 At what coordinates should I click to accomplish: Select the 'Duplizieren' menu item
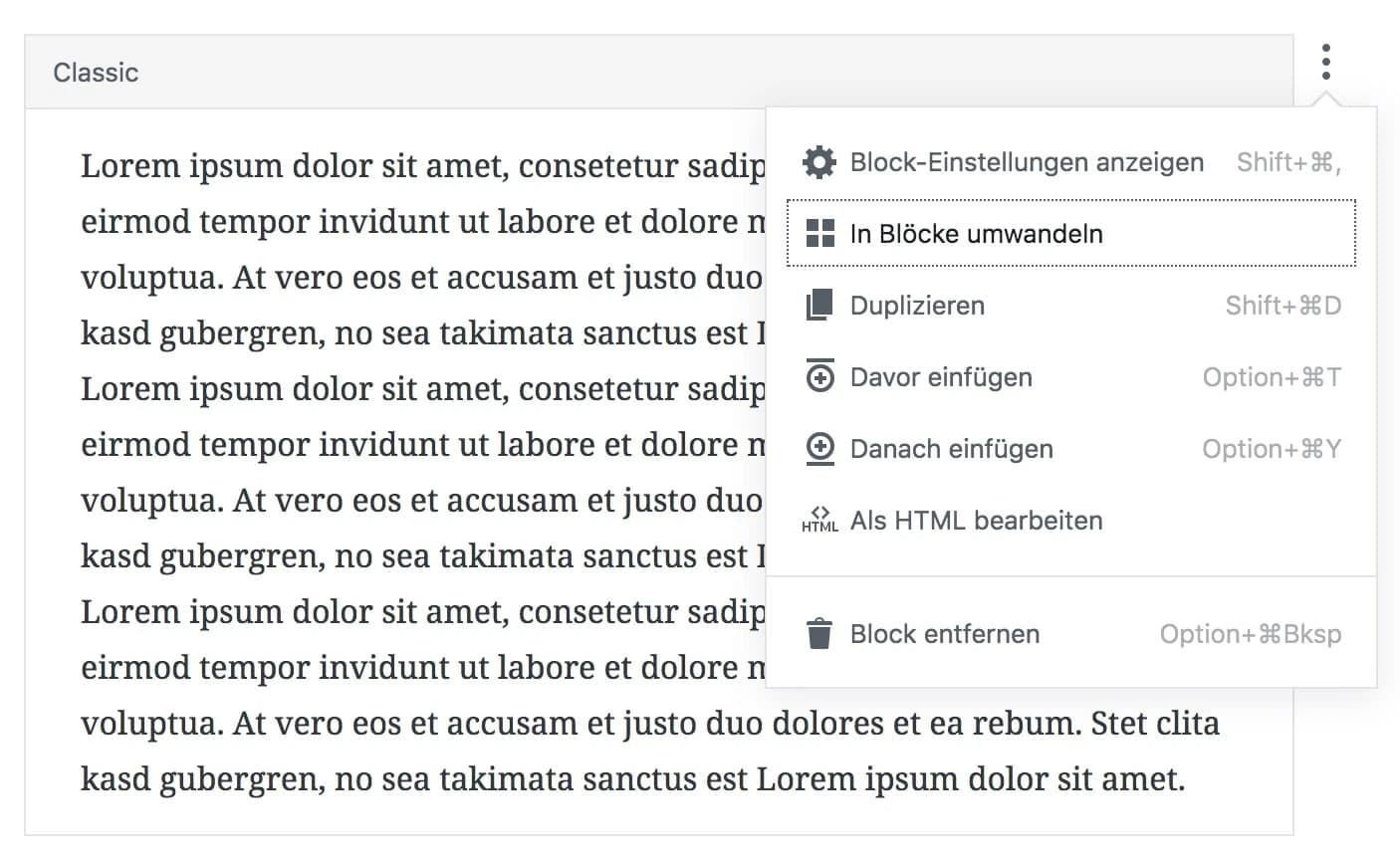(x=917, y=306)
